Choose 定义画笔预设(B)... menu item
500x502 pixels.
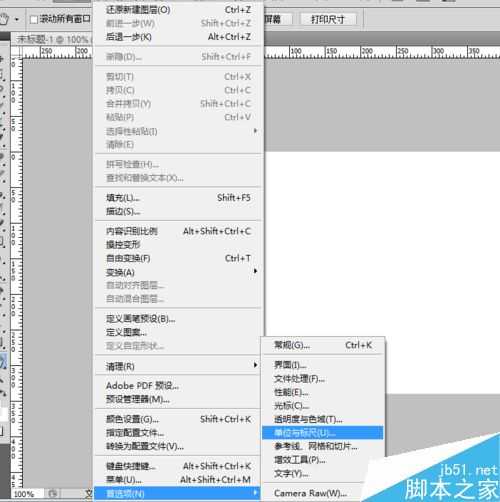tap(178, 319)
